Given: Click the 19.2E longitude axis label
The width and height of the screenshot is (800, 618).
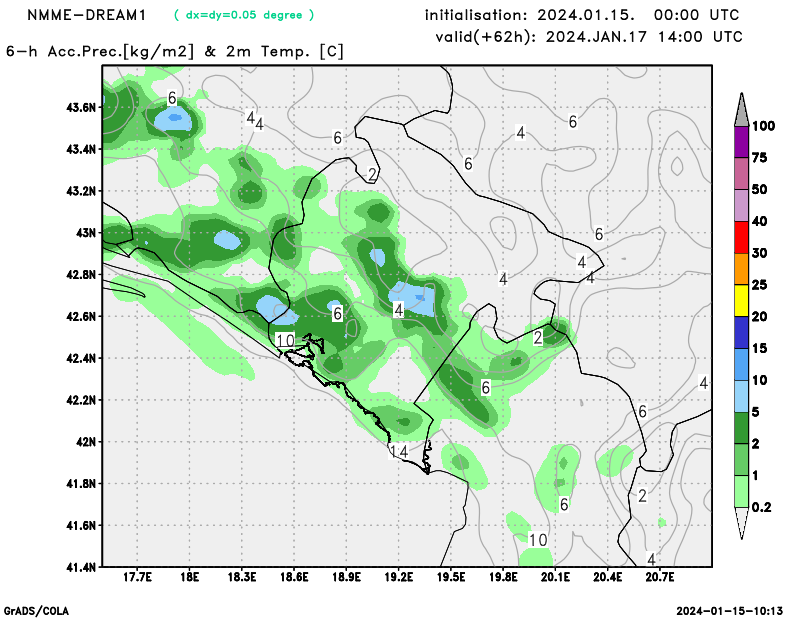Looking at the screenshot, I should click(398, 577).
